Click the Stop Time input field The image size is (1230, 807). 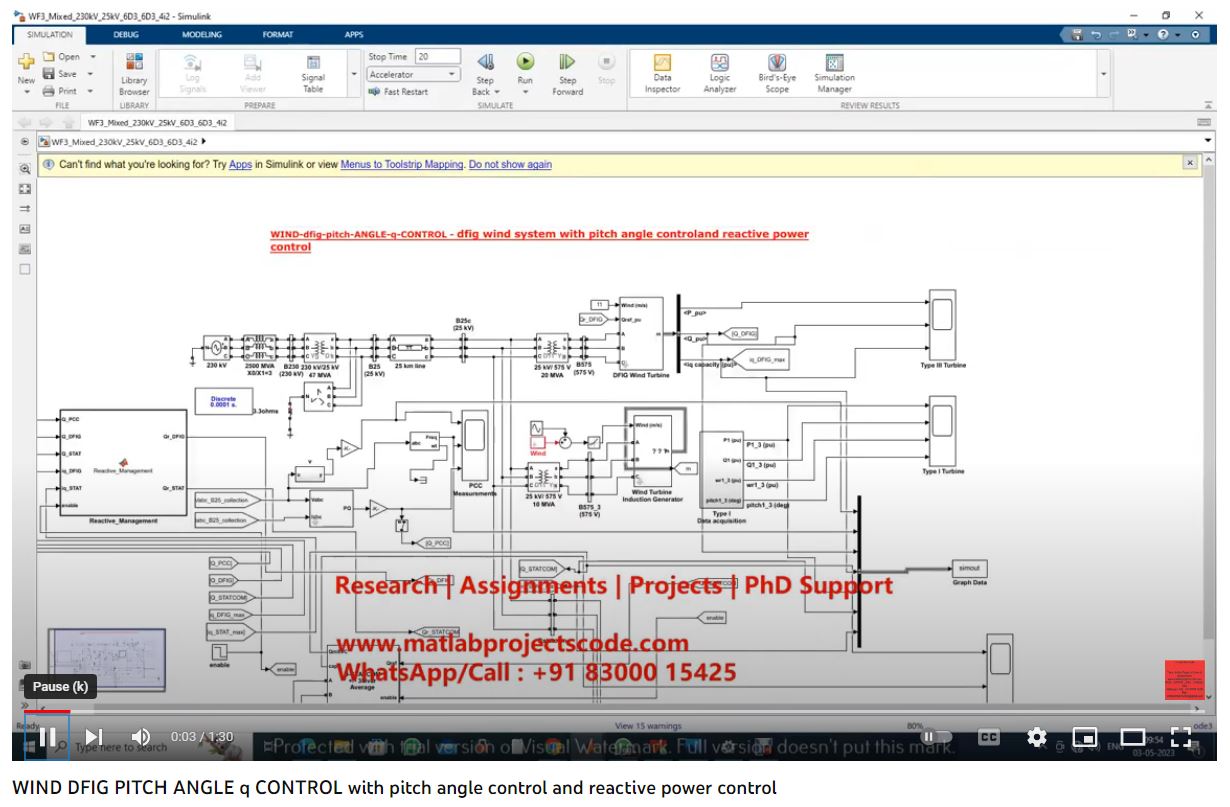click(437, 57)
